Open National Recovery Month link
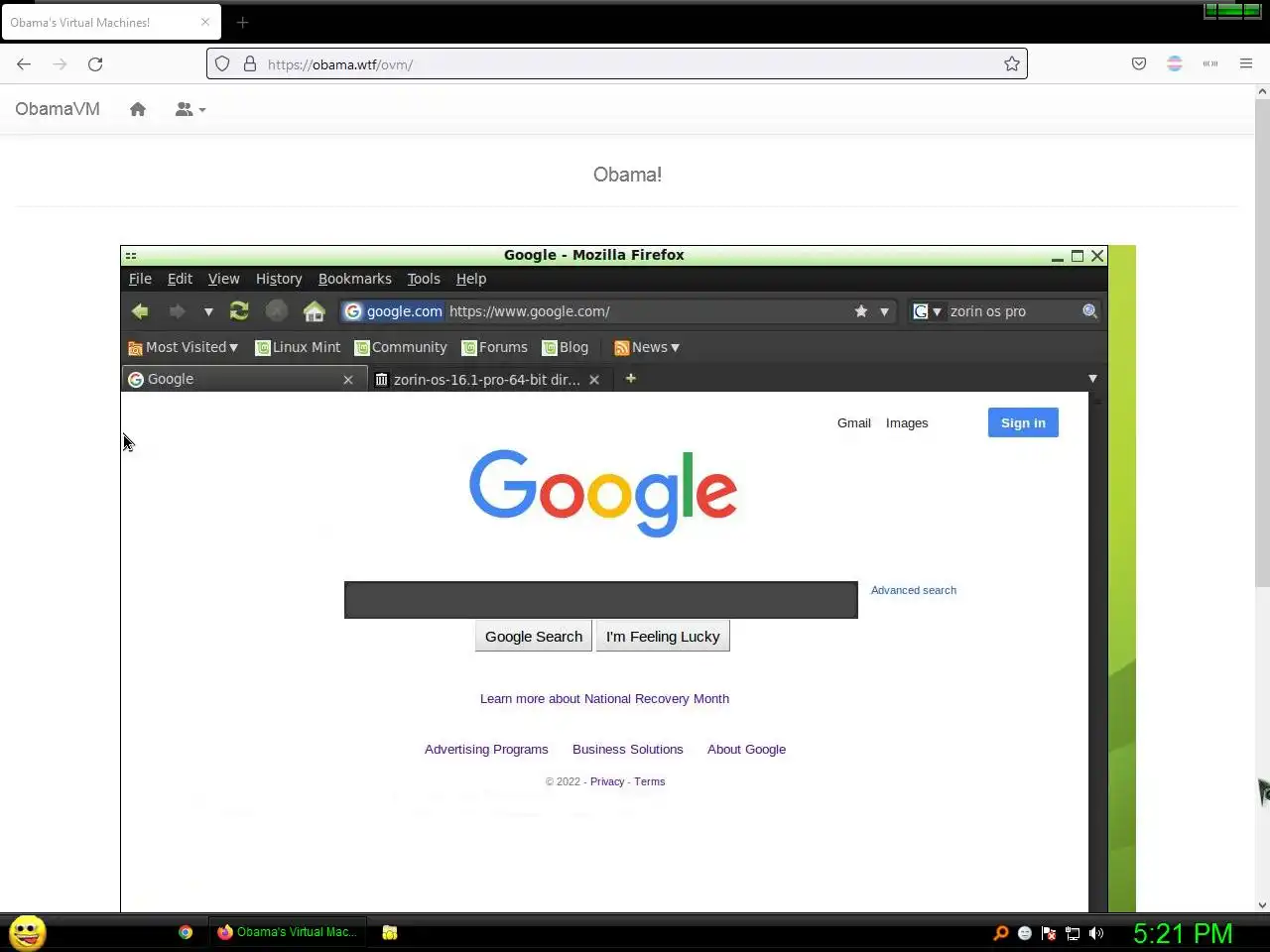1270x952 pixels. 604,699
